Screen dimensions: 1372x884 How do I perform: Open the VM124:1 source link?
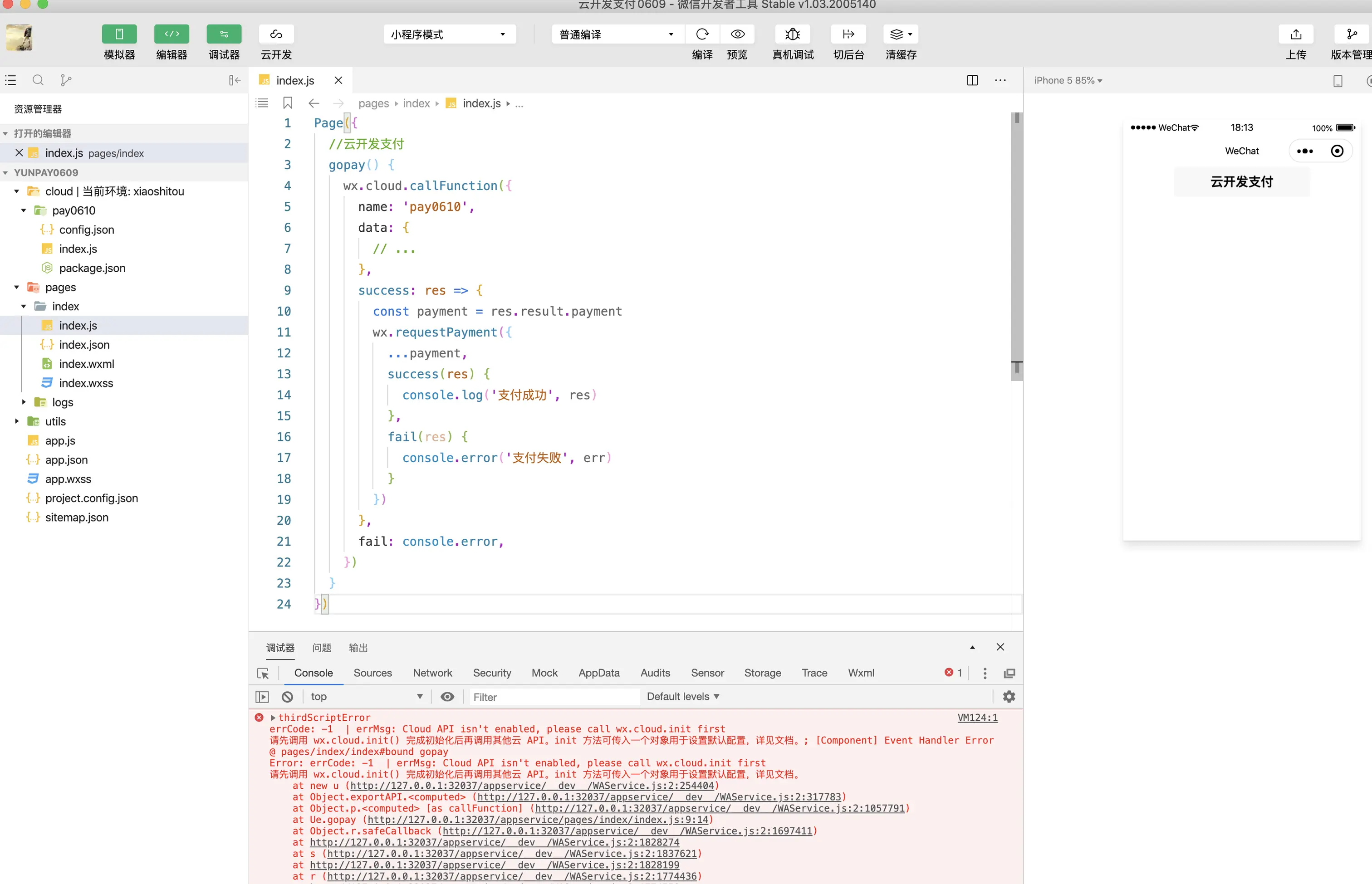pos(977,718)
